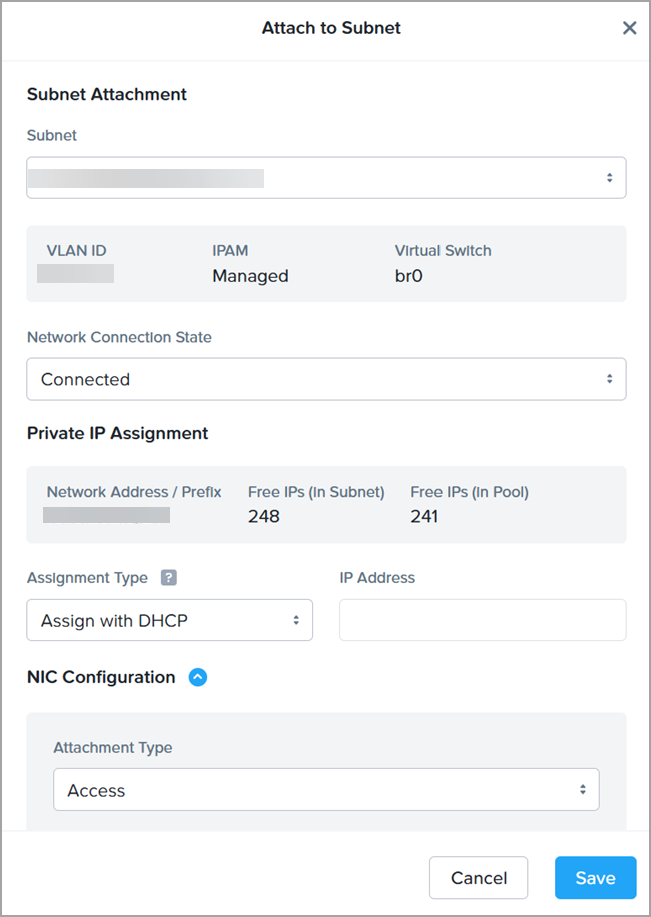Open the Assign with DHCP dropdown
651x917 pixels.
[x=169, y=620]
